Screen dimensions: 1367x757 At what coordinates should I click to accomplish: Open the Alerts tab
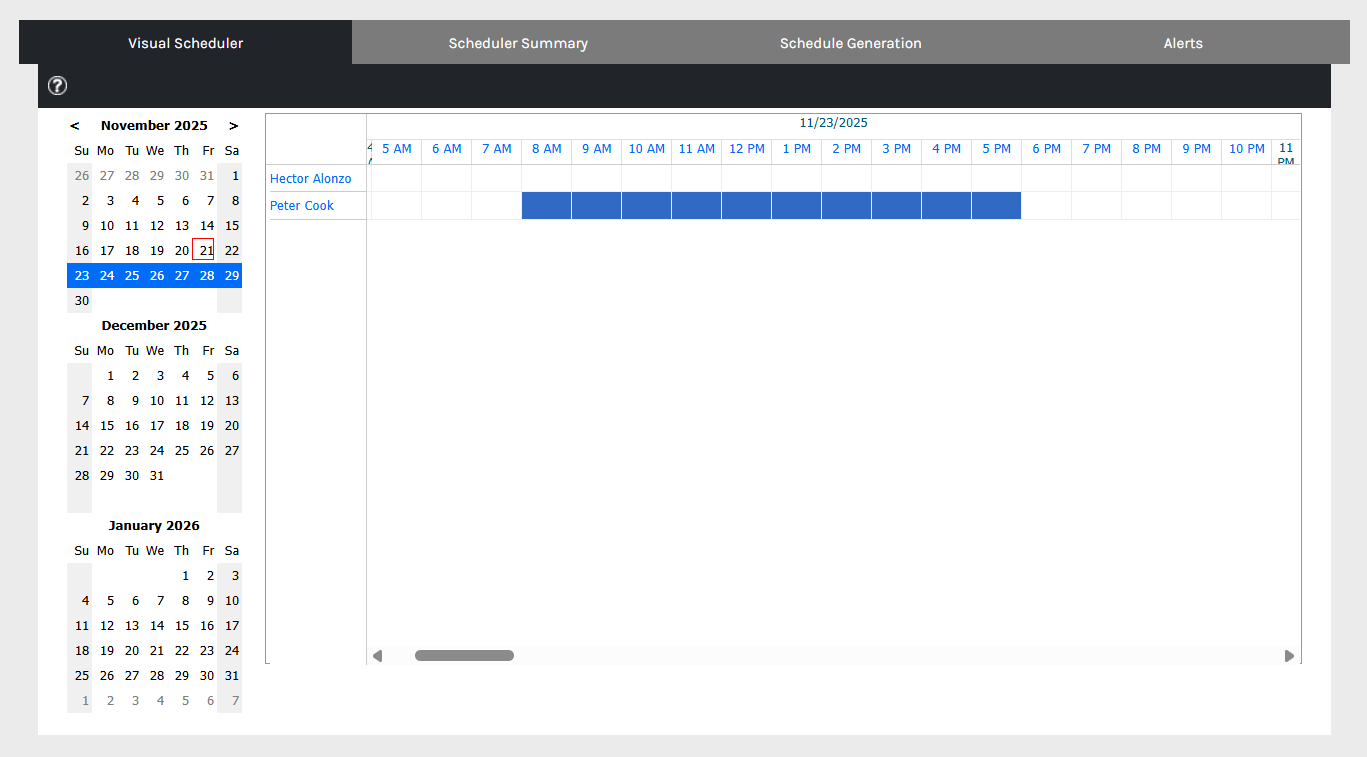(1183, 43)
